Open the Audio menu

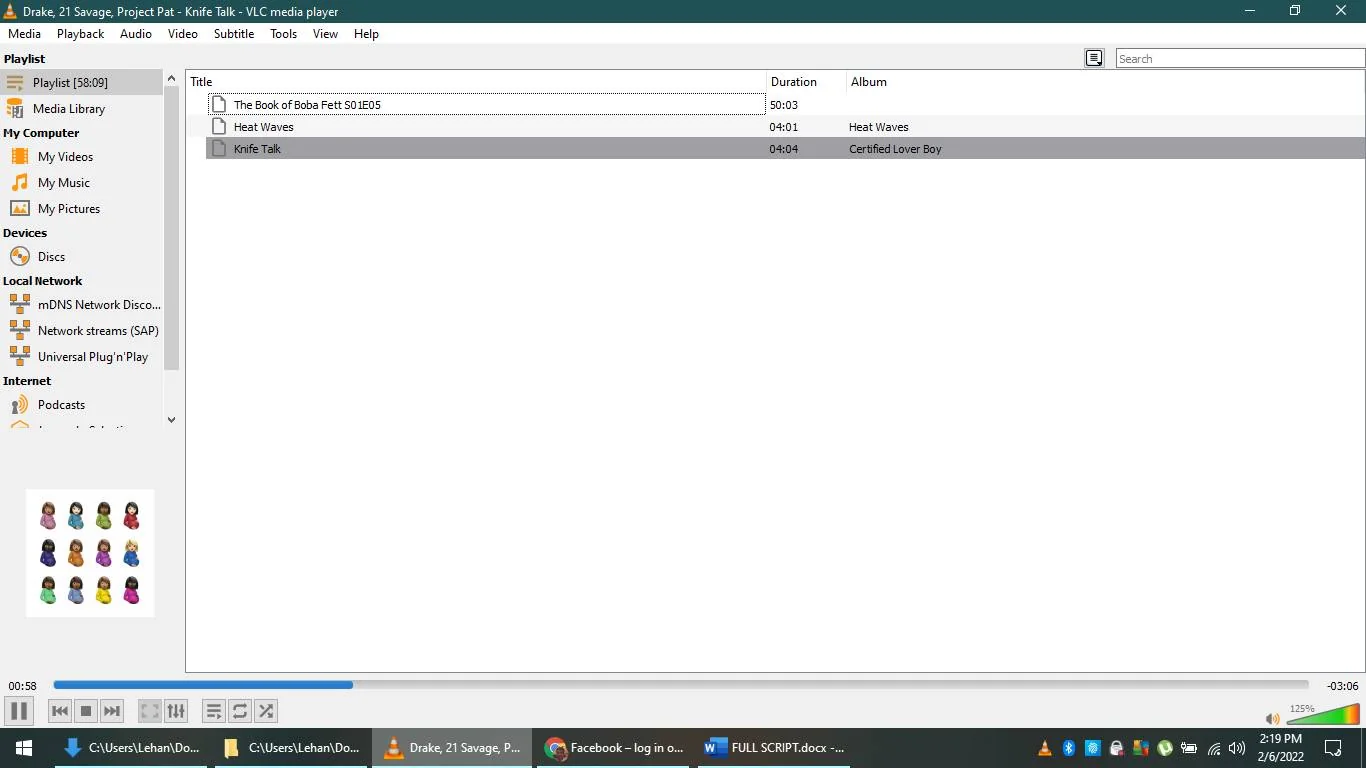(136, 33)
